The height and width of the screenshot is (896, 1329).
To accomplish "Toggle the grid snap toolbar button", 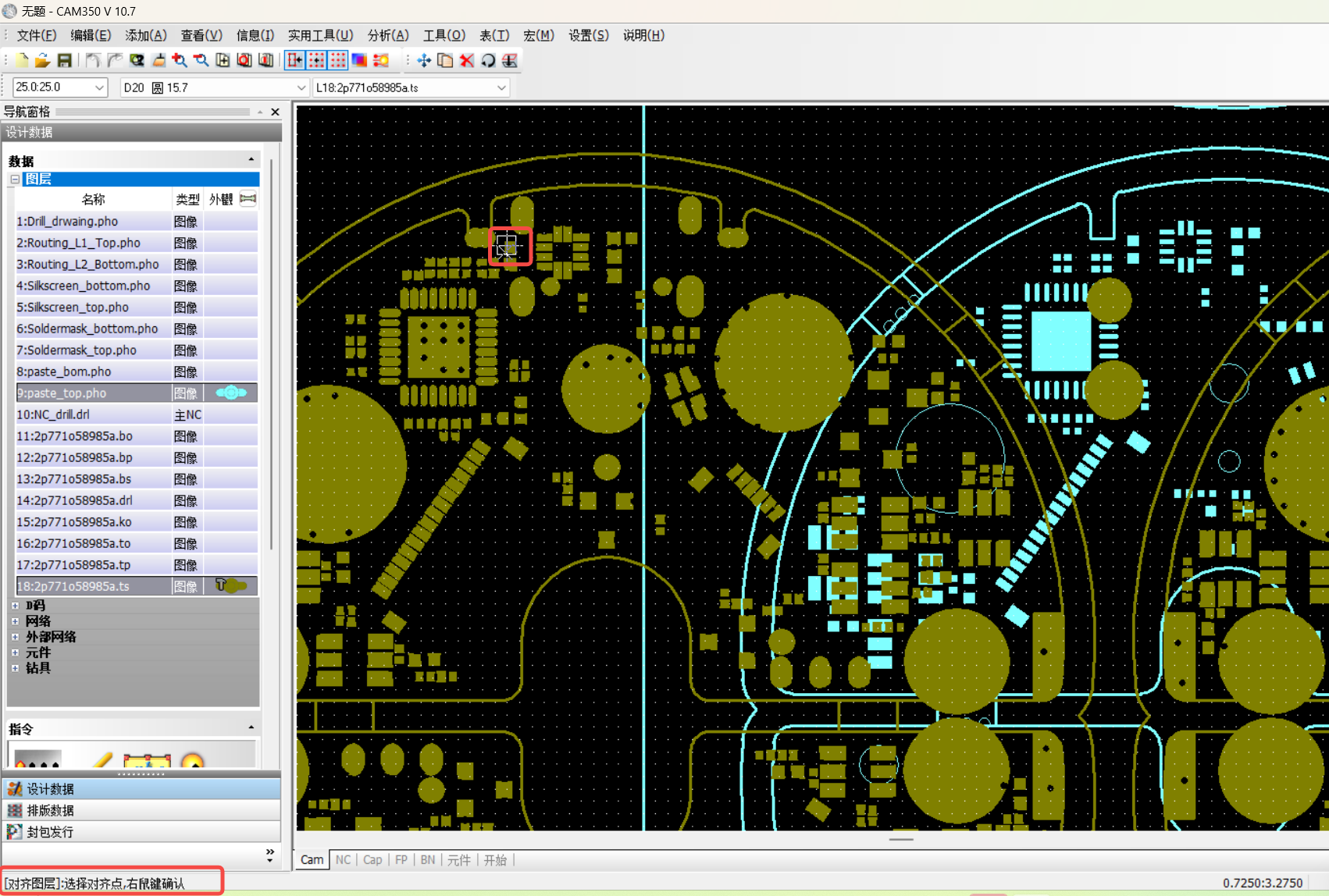I will tap(316, 60).
